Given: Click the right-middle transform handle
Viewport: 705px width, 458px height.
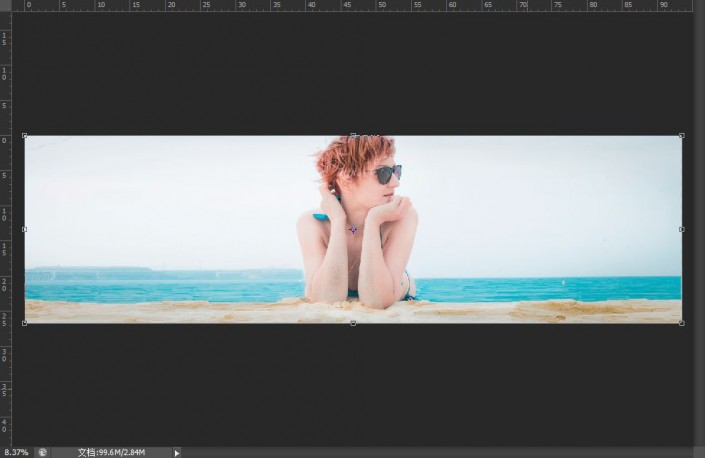Looking at the screenshot, I should (682, 229).
